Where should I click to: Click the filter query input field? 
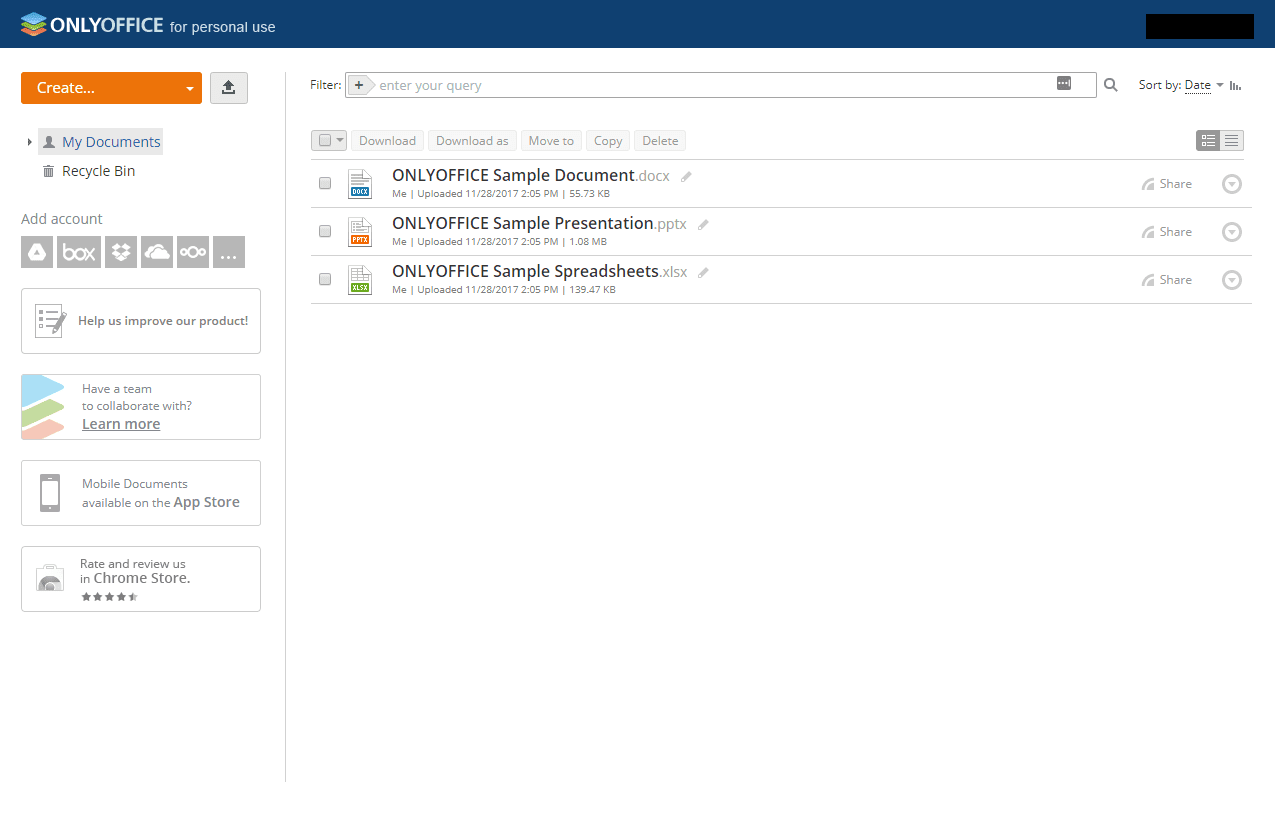(x=710, y=86)
